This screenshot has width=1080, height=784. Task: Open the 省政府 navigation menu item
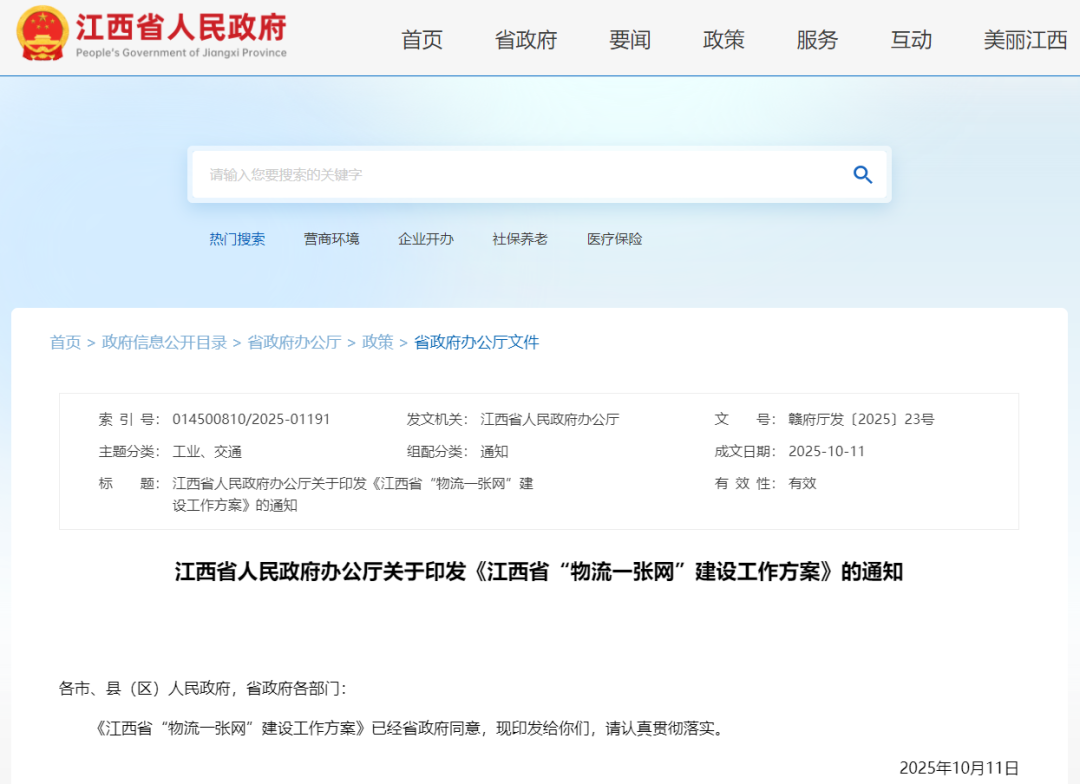(x=525, y=40)
